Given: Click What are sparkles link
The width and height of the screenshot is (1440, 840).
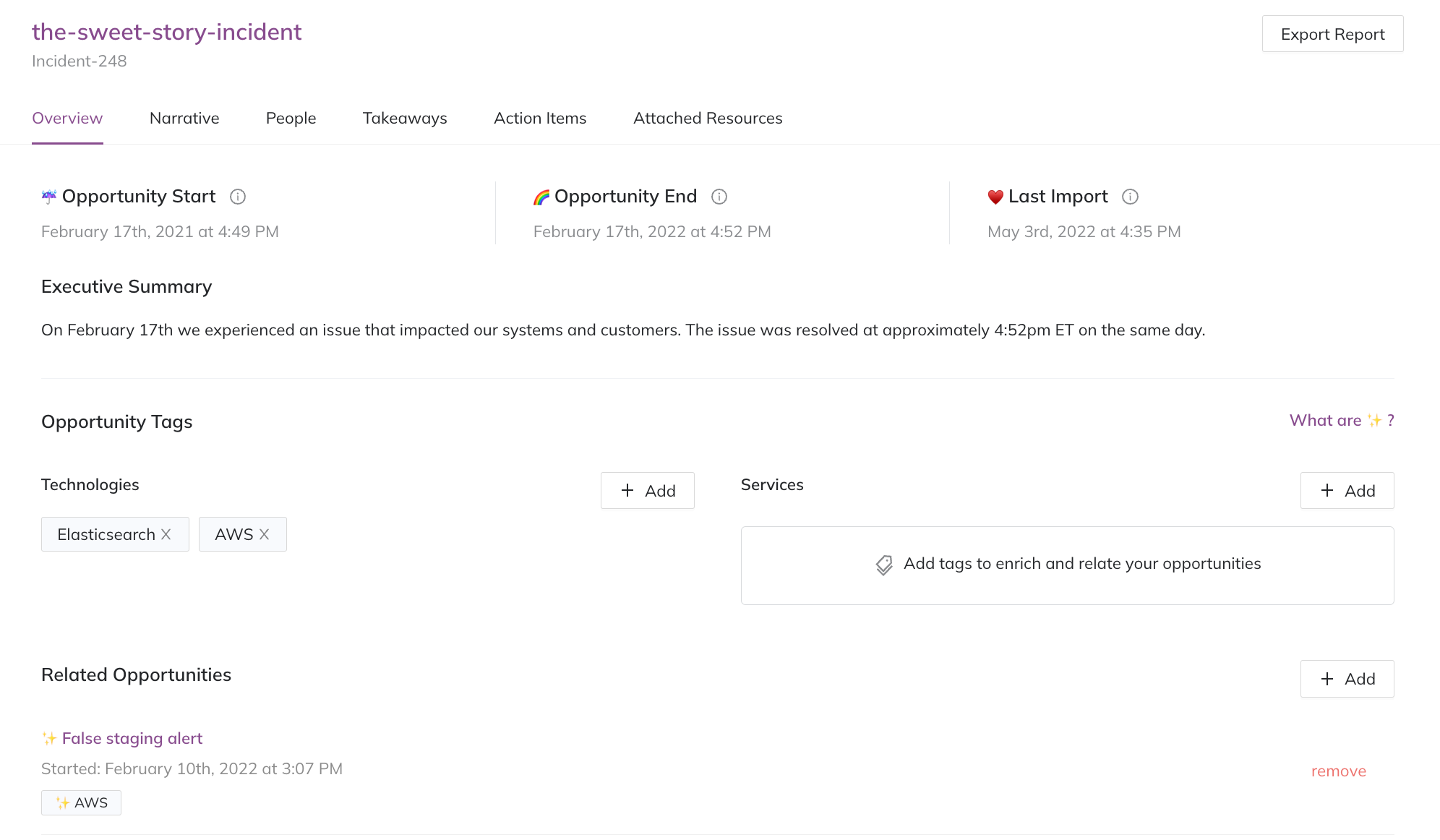Looking at the screenshot, I should pos(1342,420).
